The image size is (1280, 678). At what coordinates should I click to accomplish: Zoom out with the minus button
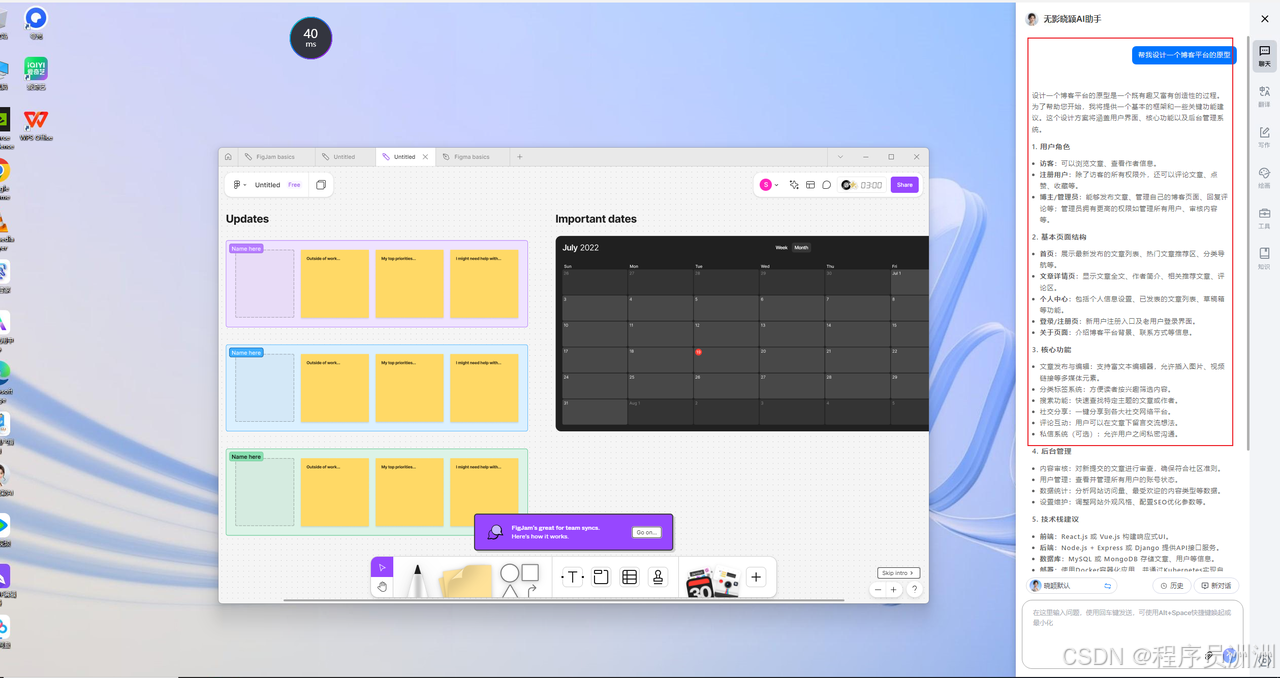click(879, 590)
